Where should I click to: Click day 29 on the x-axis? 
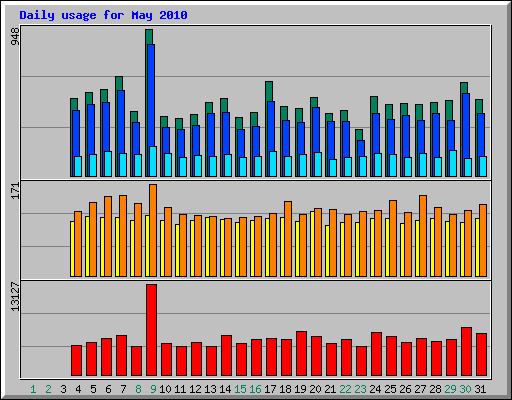pyautogui.click(x=450, y=389)
